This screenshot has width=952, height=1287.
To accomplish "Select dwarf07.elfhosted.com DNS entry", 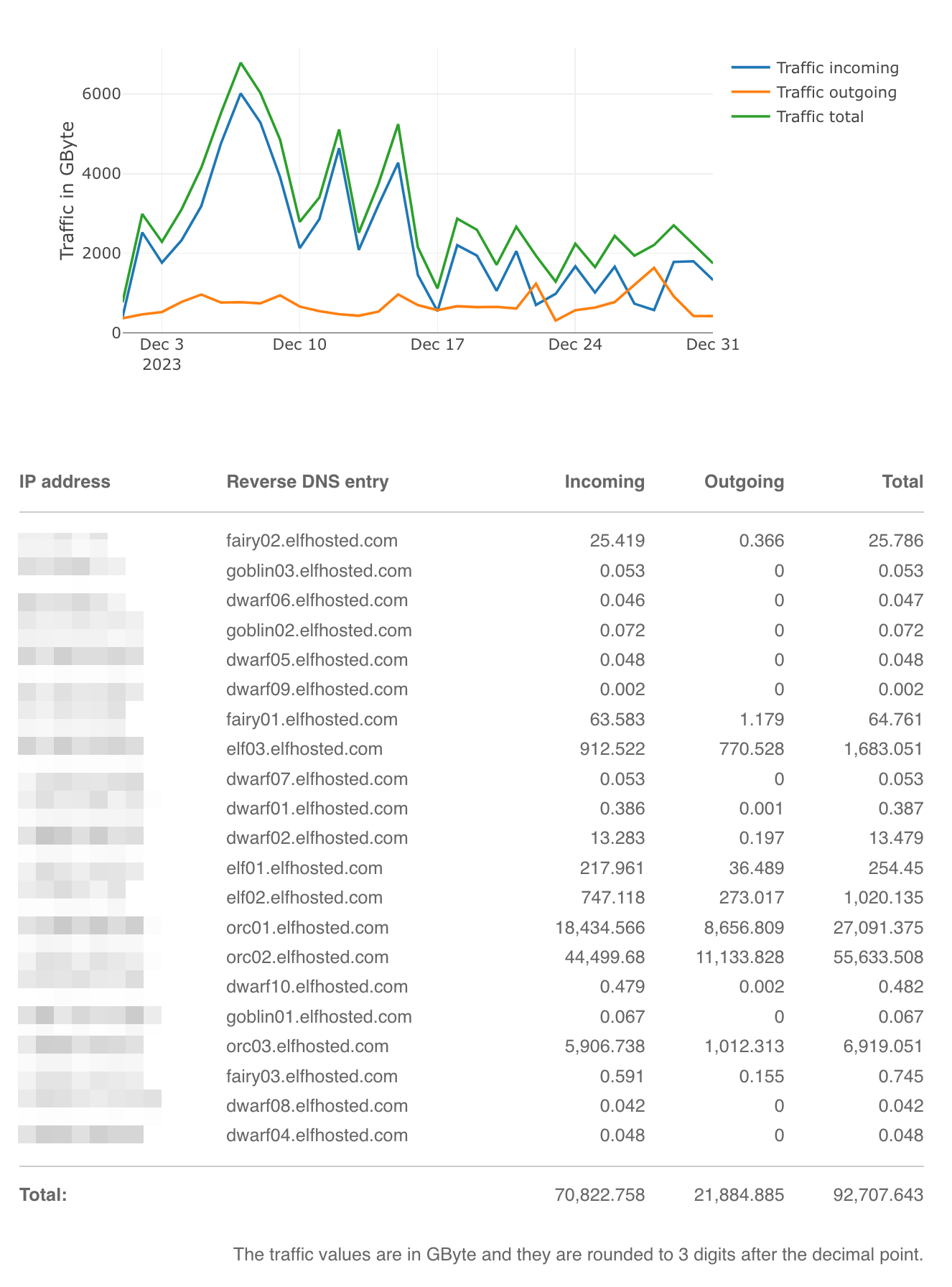I will click(x=317, y=779).
